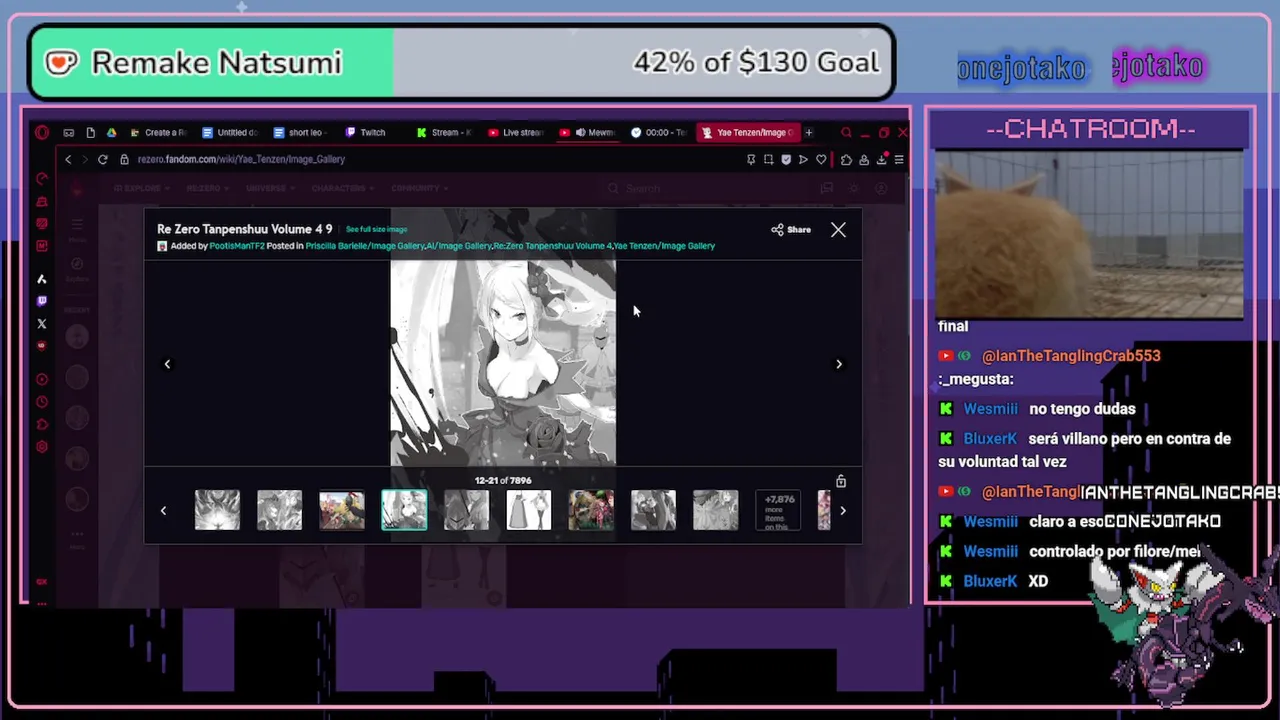Expand the UNIVERSE dropdown in the wiki navigation
Image resolution: width=1280 pixels, height=720 pixels.
click(269, 188)
